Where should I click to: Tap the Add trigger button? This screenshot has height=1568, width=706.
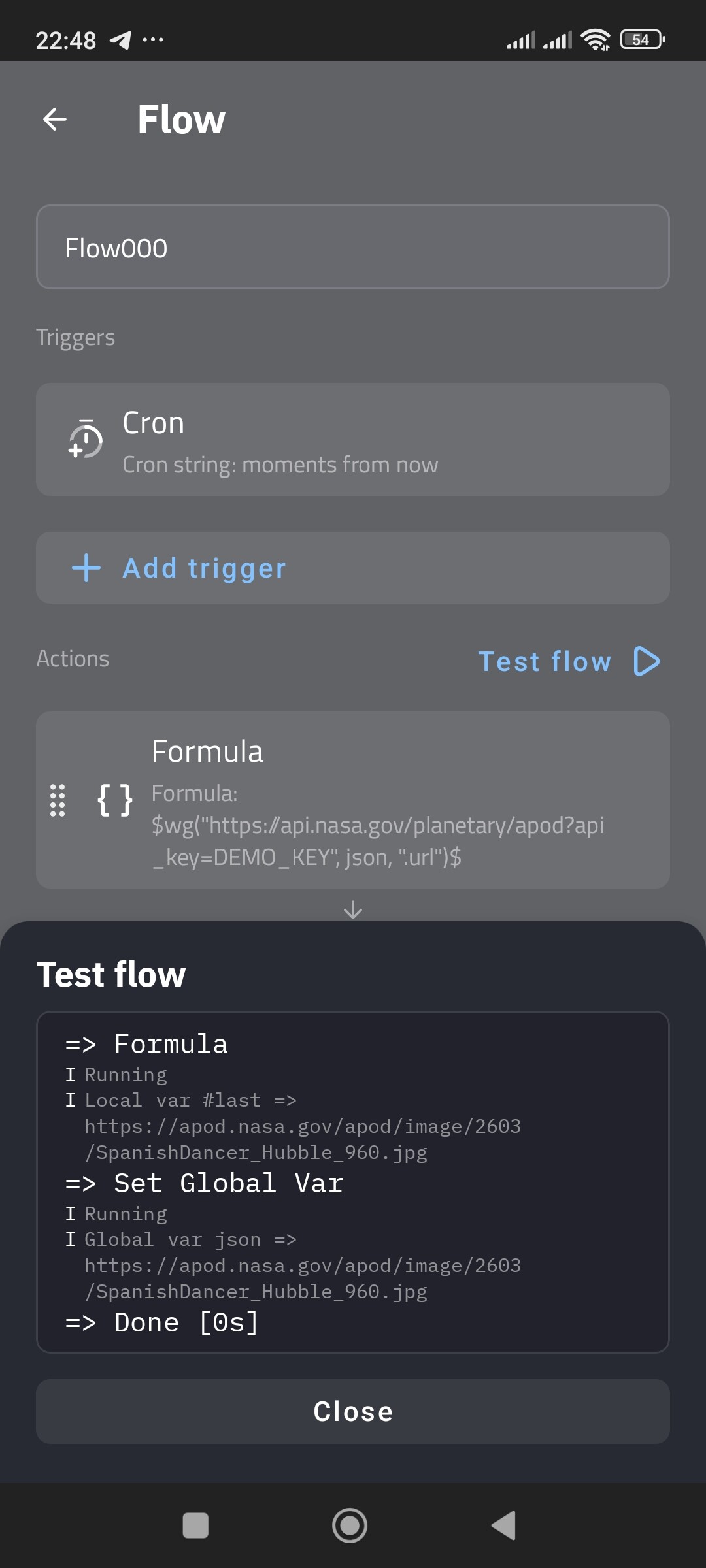coord(353,568)
